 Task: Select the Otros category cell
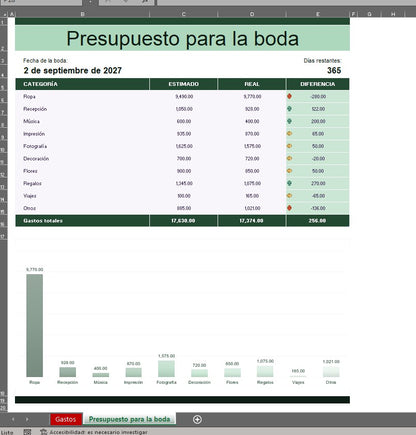[82, 208]
